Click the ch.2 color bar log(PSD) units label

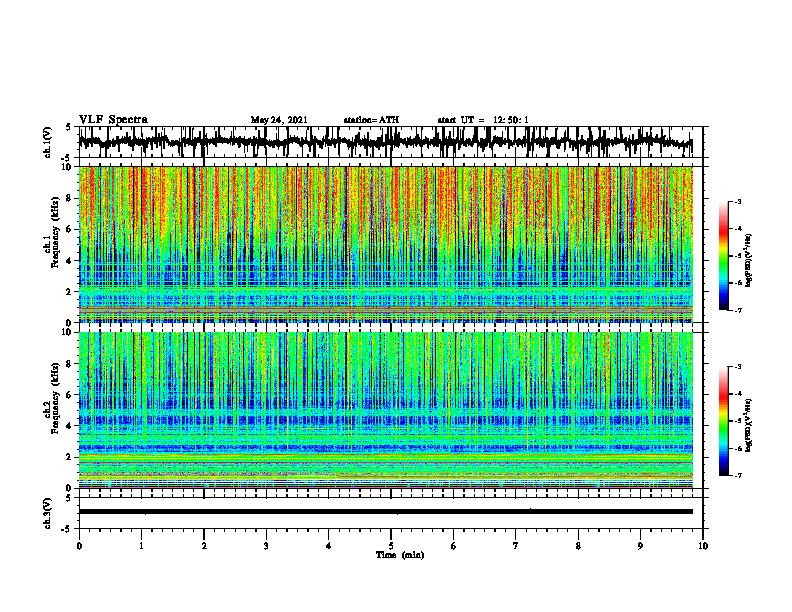[x=749, y=426]
